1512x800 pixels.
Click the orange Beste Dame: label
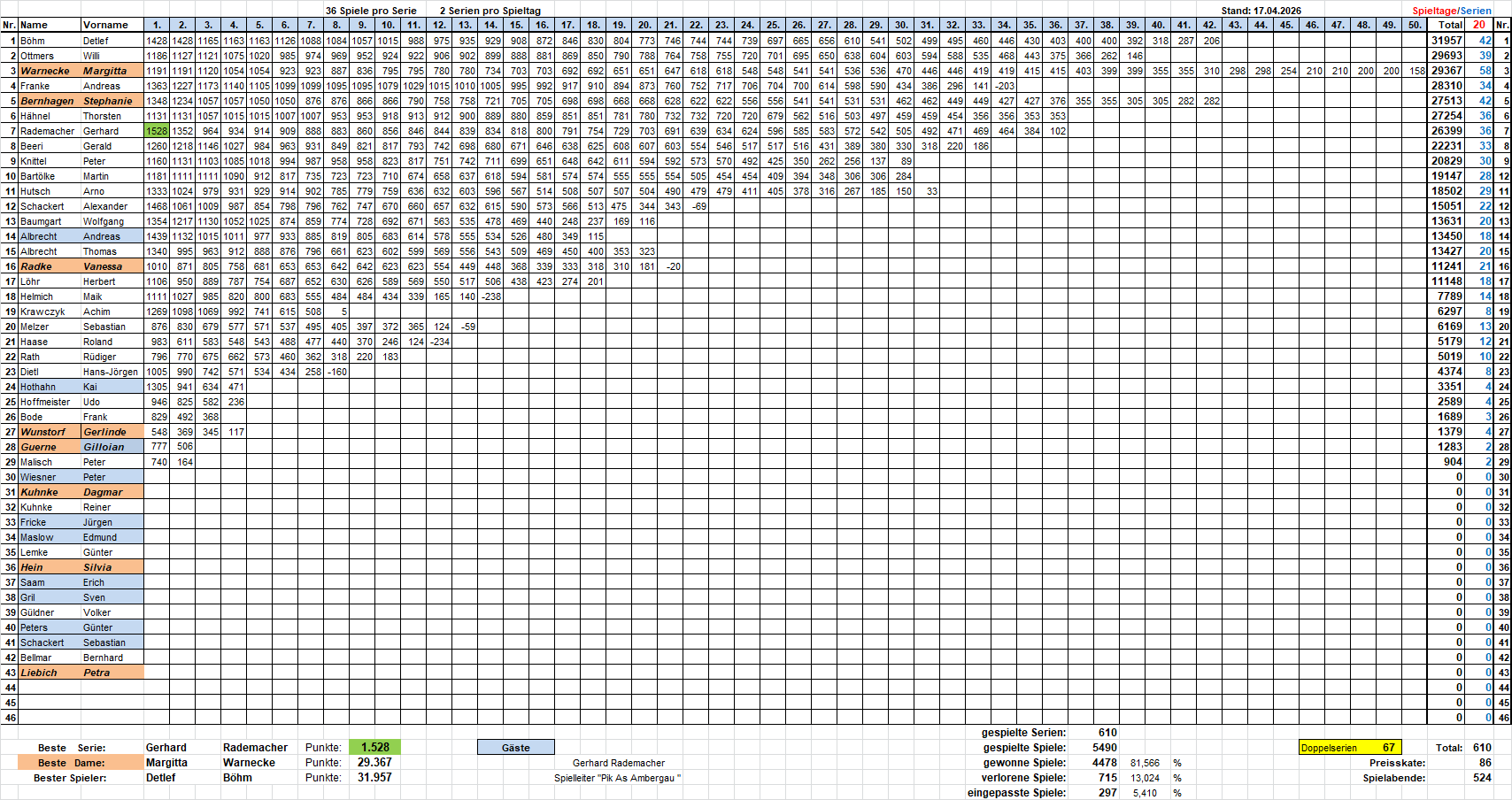click(80, 763)
